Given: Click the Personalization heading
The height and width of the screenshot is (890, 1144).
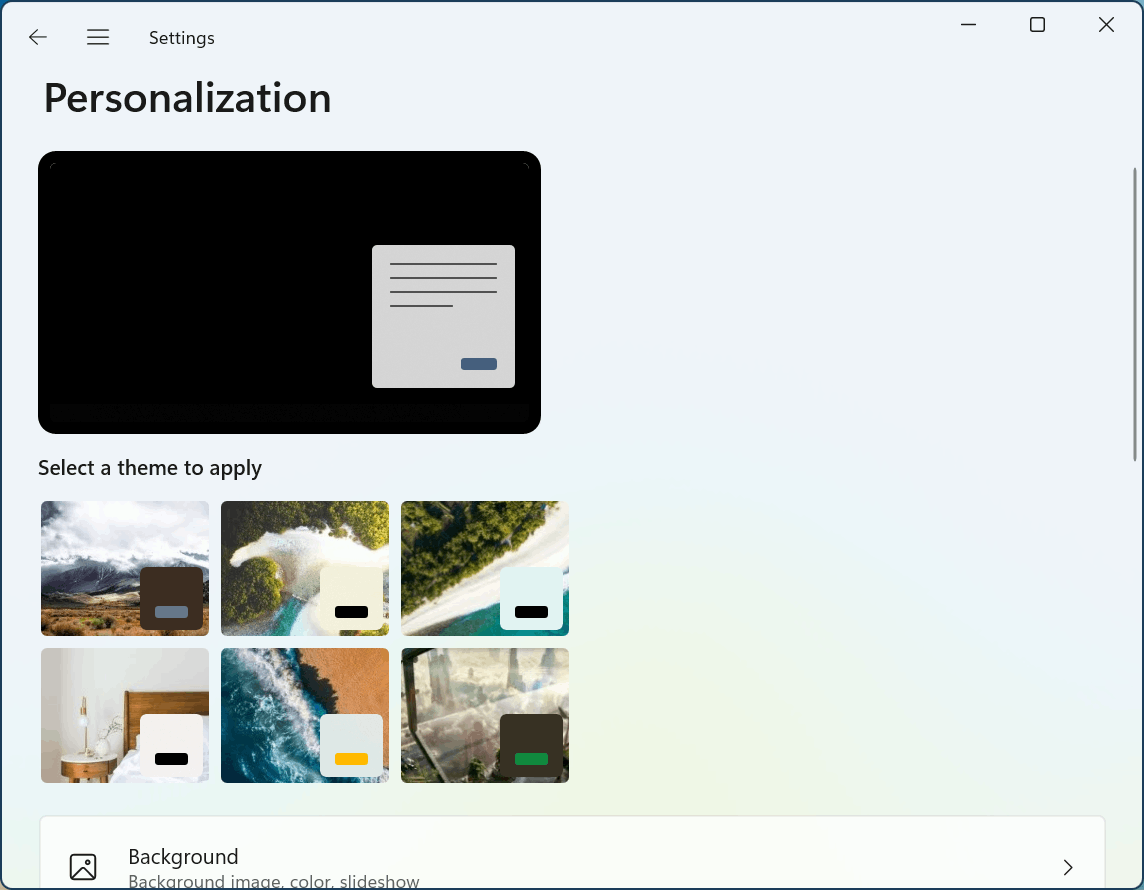Looking at the screenshot, I should coord(188,98).
